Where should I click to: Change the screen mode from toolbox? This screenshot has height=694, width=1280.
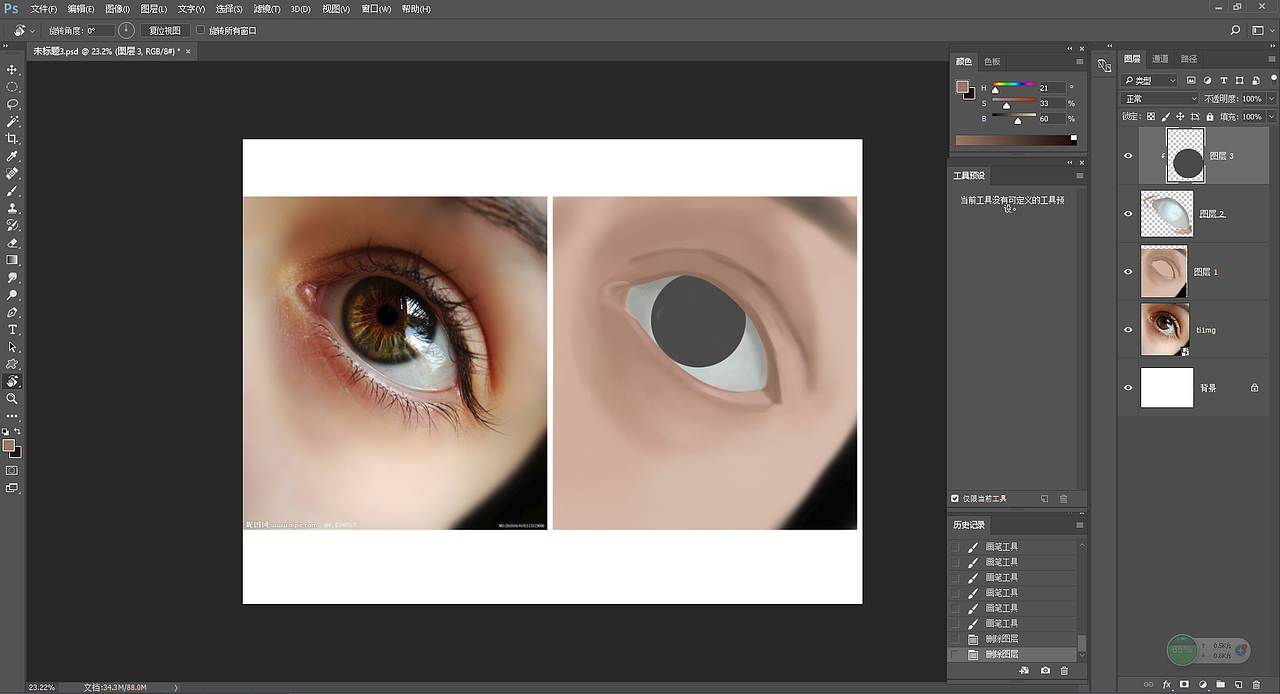13,488
